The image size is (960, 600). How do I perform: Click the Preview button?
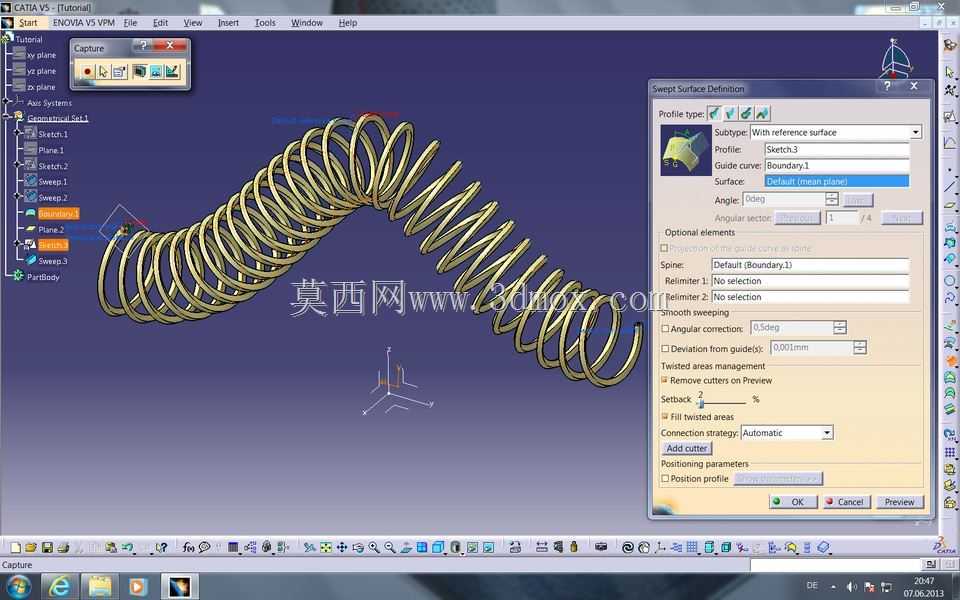click(899, 502)
